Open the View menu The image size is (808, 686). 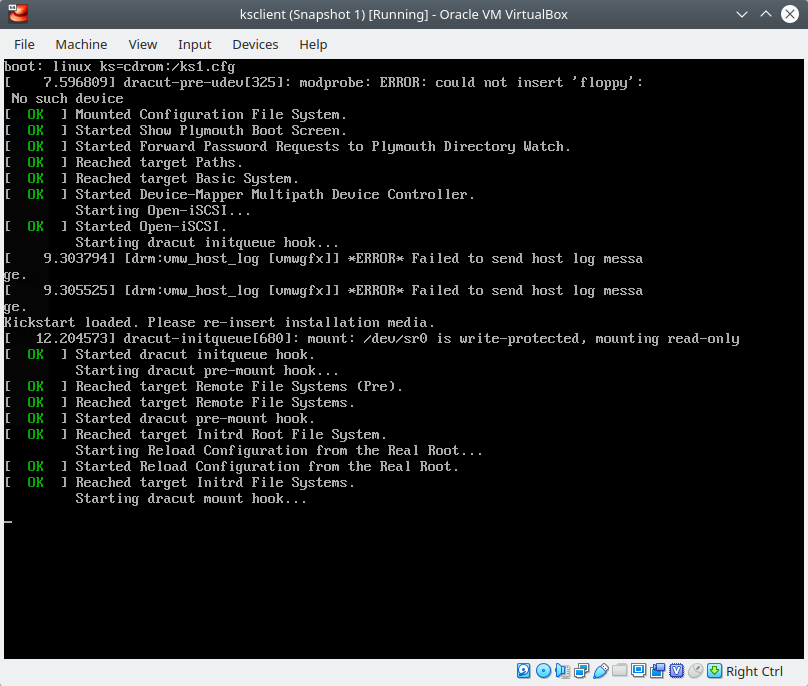pos(143,45)
